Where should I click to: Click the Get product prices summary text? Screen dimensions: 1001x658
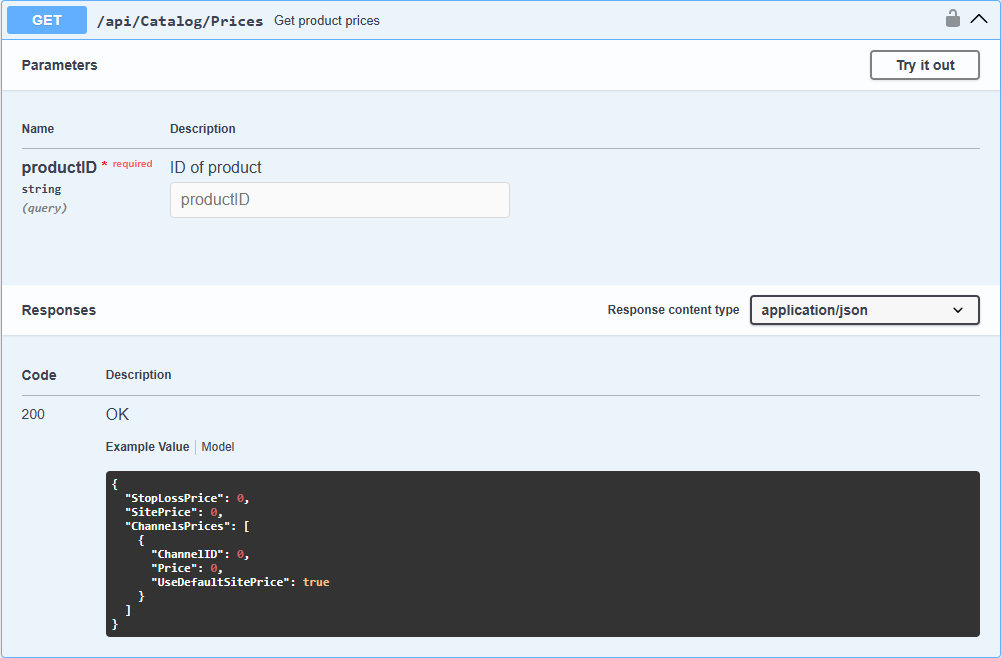tap(327, 21)
